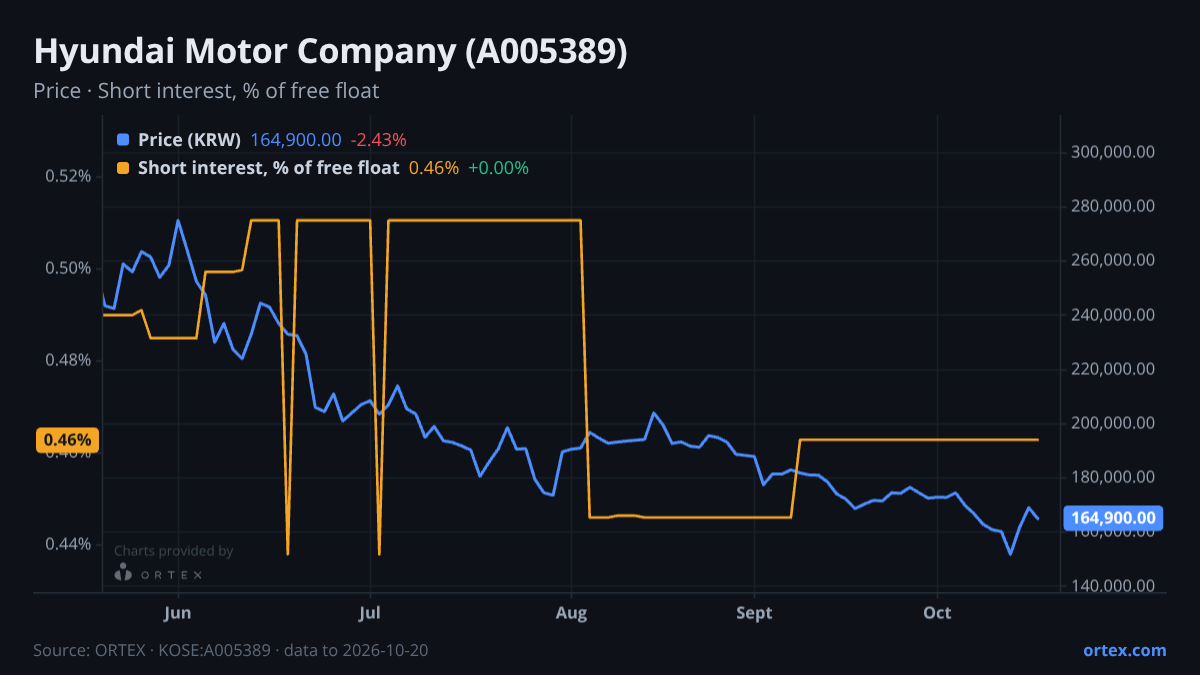
Task: Click the 0.46% short interest legend value
Action: (434, 168)
